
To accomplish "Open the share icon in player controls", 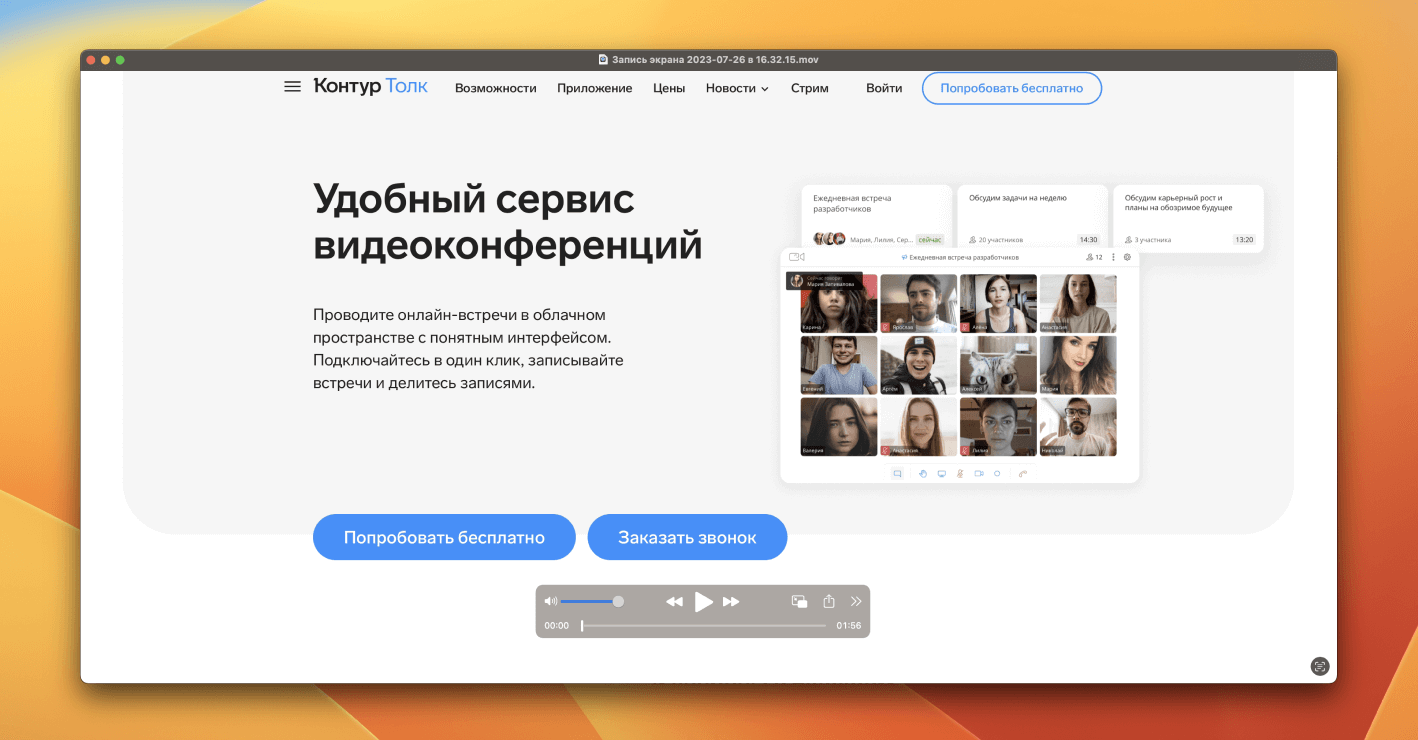I will pyautogui.click(x=828, y=601).
